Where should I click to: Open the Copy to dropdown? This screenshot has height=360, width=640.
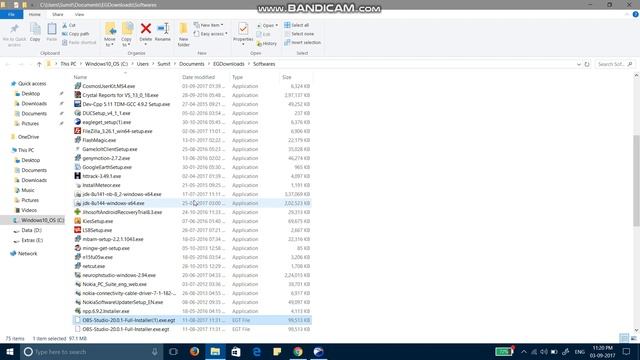127,35
